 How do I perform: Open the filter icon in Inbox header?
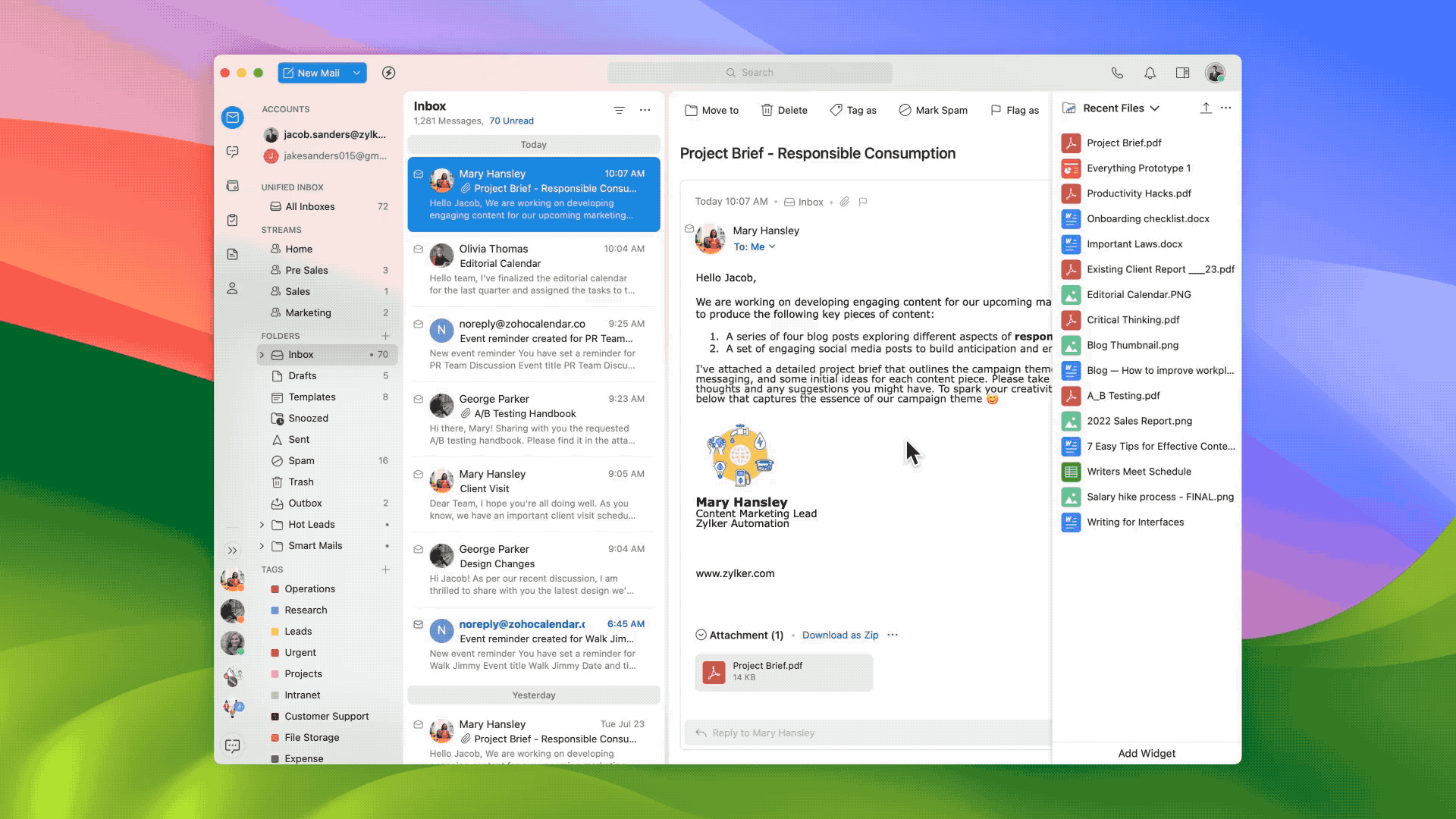tap(619, 110)
